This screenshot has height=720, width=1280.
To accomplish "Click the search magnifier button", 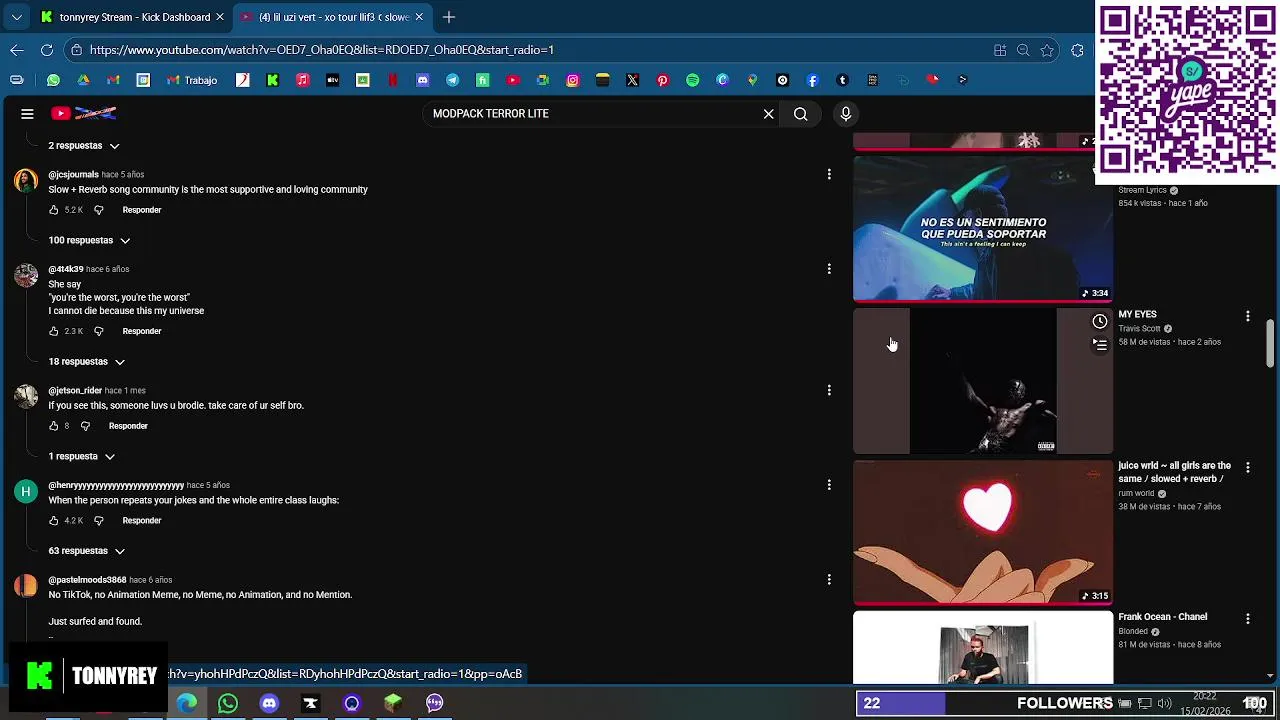I will coord(800,114).
